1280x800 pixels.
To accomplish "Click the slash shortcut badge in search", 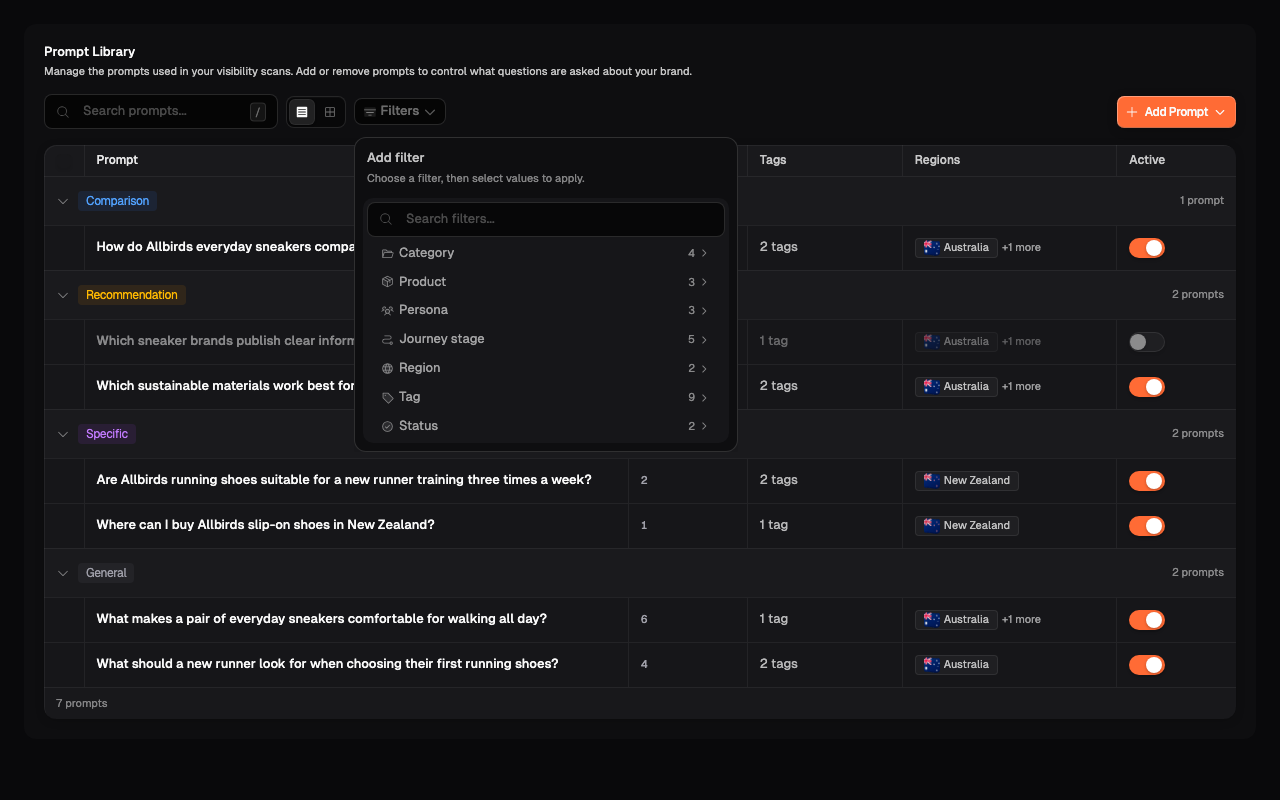I will coord(258,112).
